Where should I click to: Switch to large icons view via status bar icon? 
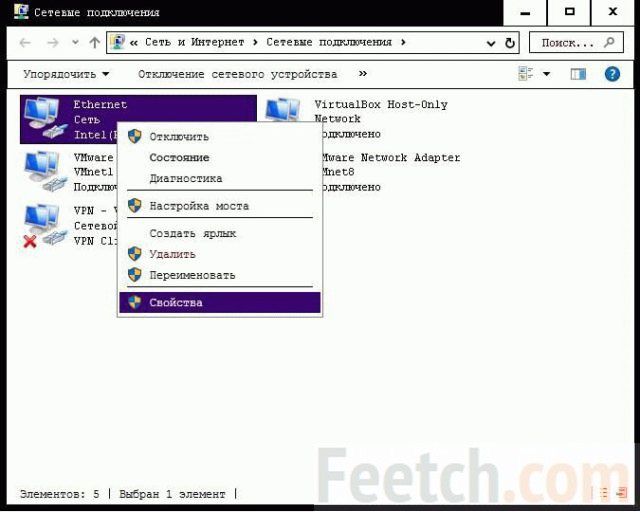(x=622, y=493)
